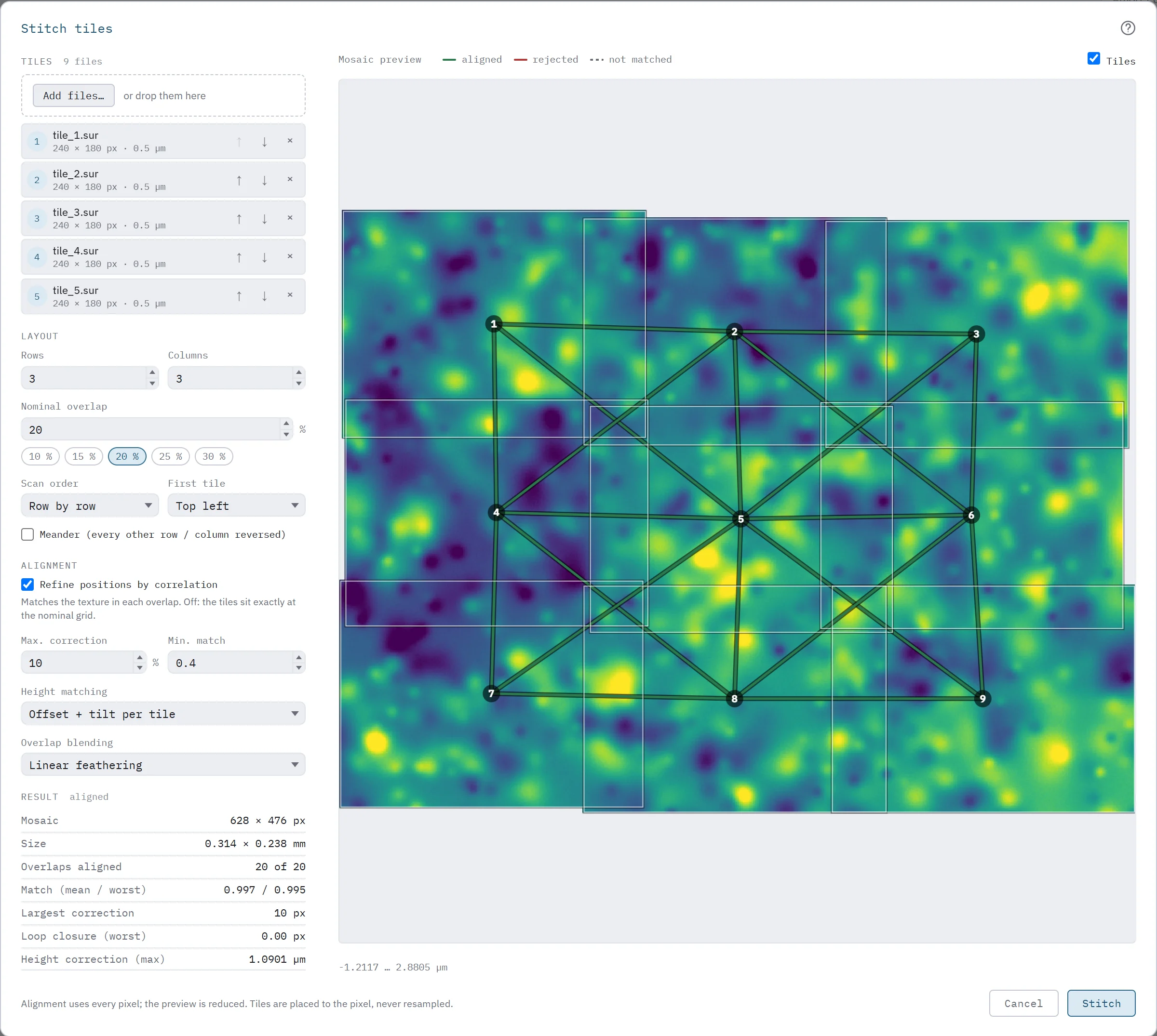Open the Overlap blending dropdown
The image size is (1157, 1036).
(163, 765)
